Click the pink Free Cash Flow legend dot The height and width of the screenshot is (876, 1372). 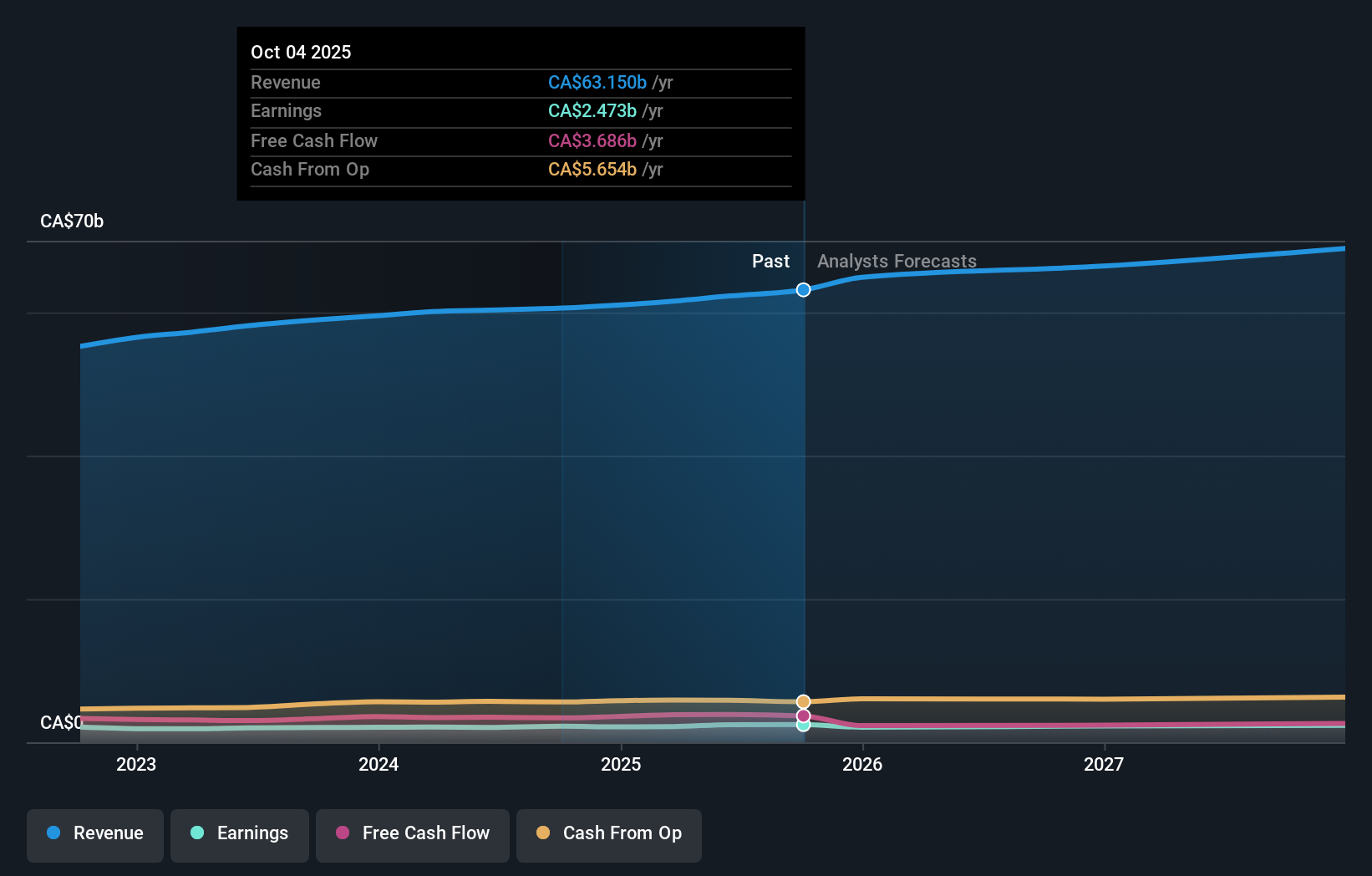[x=342, y=833]
